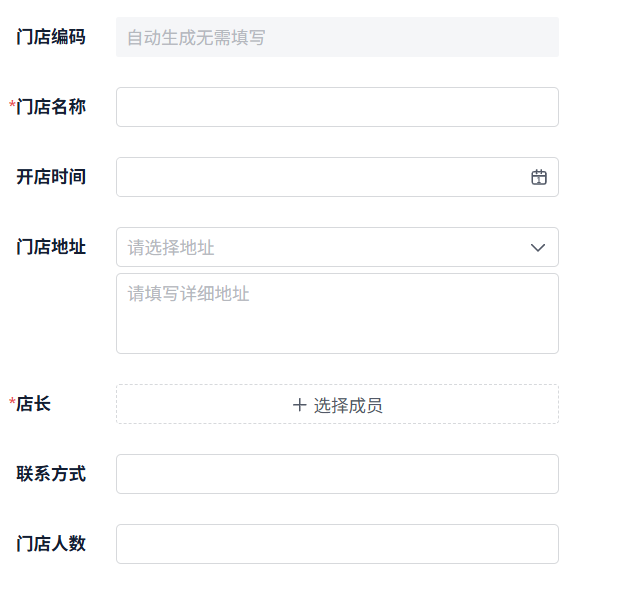Click into the 开店时间 date field
Image resolution: width=639 pixels, height=589 pixels.
click(320, 177)
